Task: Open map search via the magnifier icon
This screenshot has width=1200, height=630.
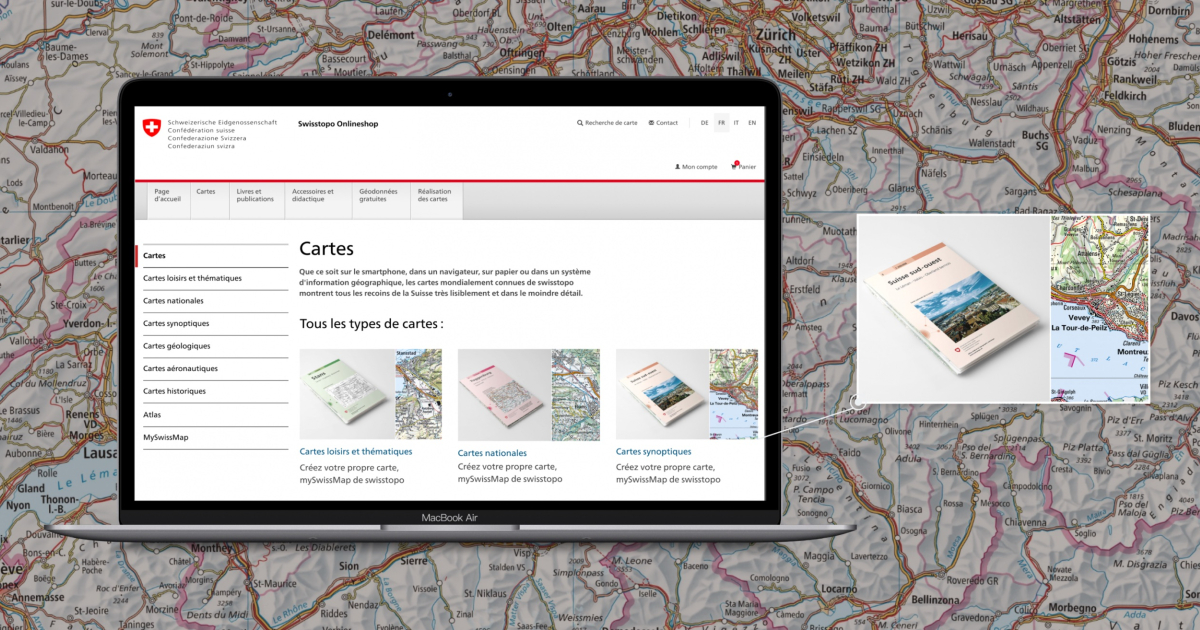Action: point(581,123)
